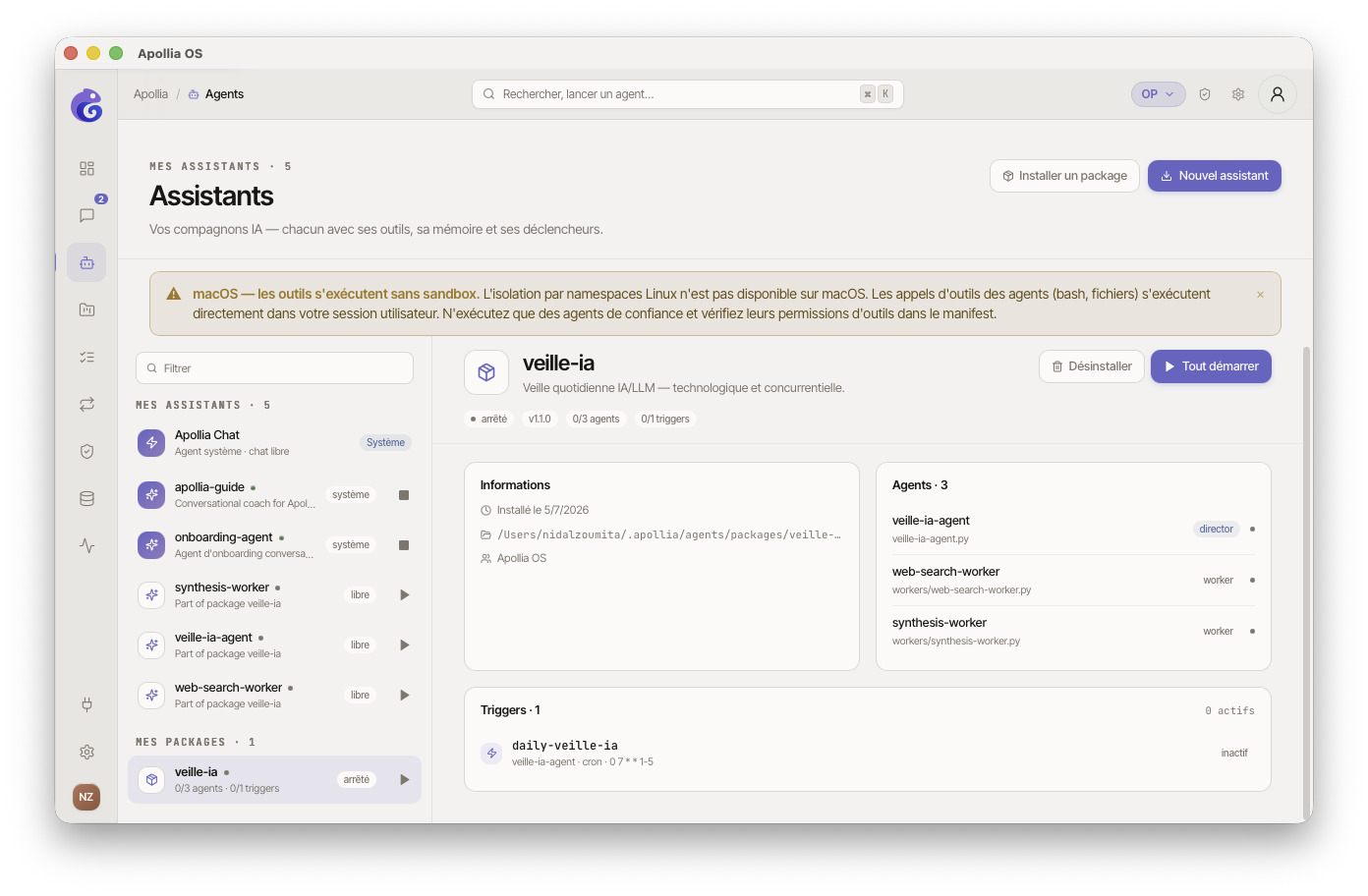1368x896 pixels.
Task: Click the NZ user avatar
Action: point(86,797)
